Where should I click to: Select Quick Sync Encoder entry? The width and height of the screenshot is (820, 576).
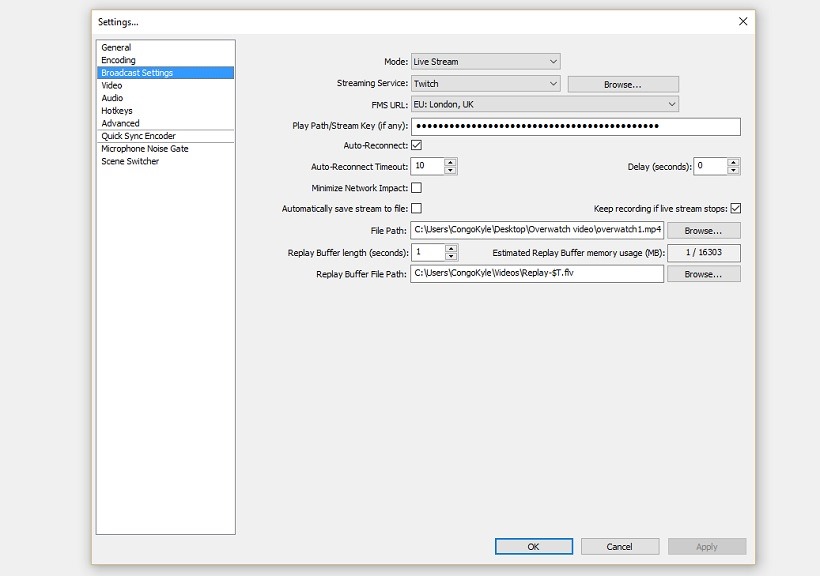tap(165, 136)
